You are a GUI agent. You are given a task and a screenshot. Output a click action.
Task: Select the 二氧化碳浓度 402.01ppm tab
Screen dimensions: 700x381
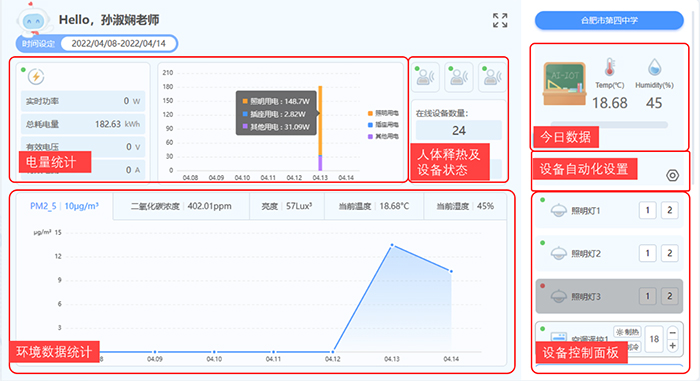pyautogui.click(x=181, y=206)
